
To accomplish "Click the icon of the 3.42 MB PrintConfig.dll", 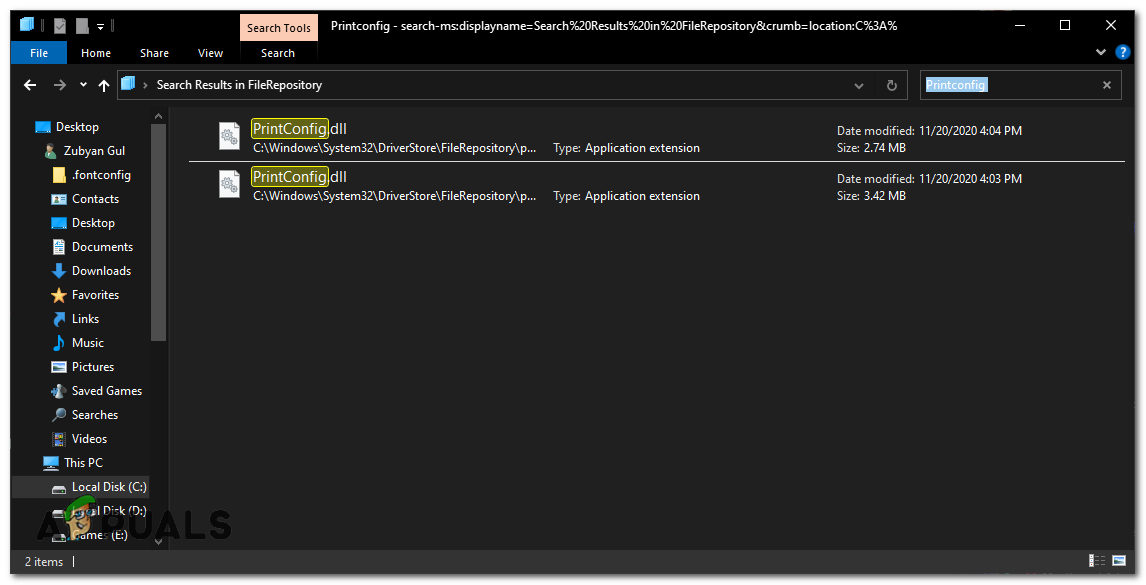I will coord(229,184).
